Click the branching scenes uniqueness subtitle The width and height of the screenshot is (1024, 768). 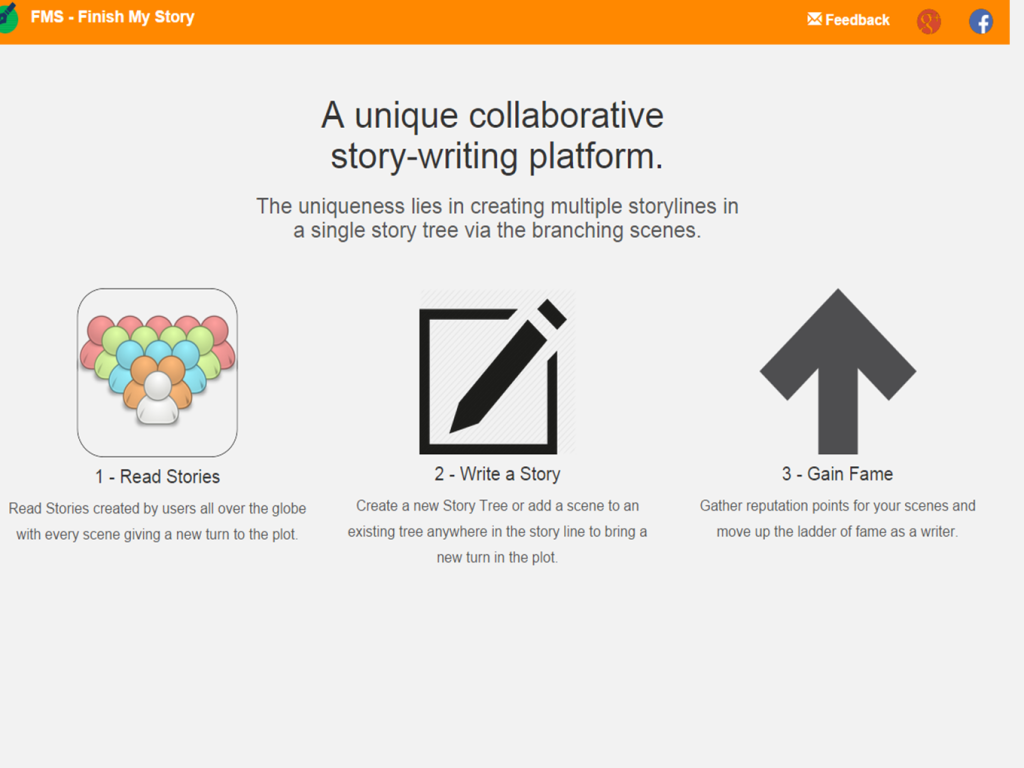(x=497, y=218)
